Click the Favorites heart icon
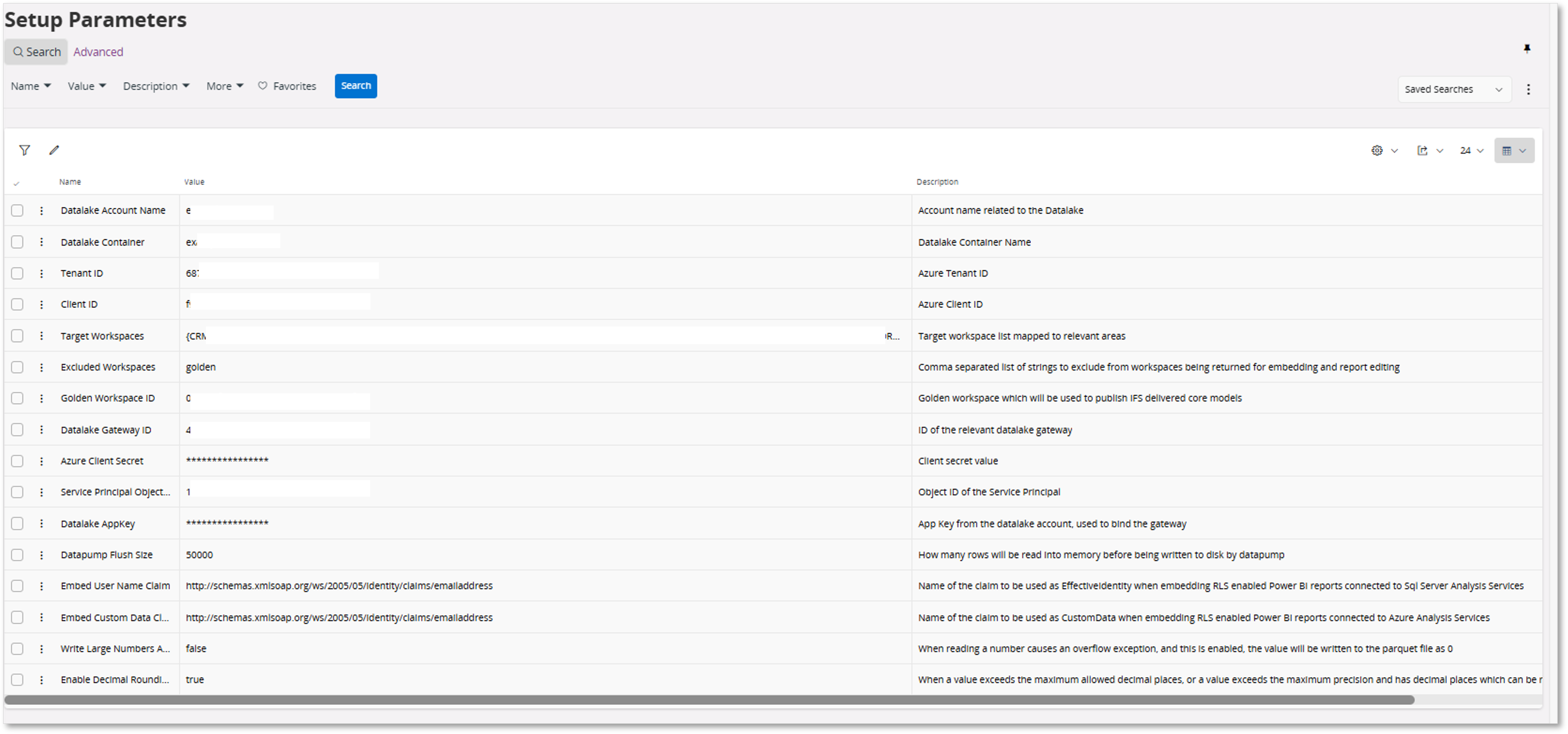Image resolution: width=1568 pixels, height=734 pixels. [262, 86]
